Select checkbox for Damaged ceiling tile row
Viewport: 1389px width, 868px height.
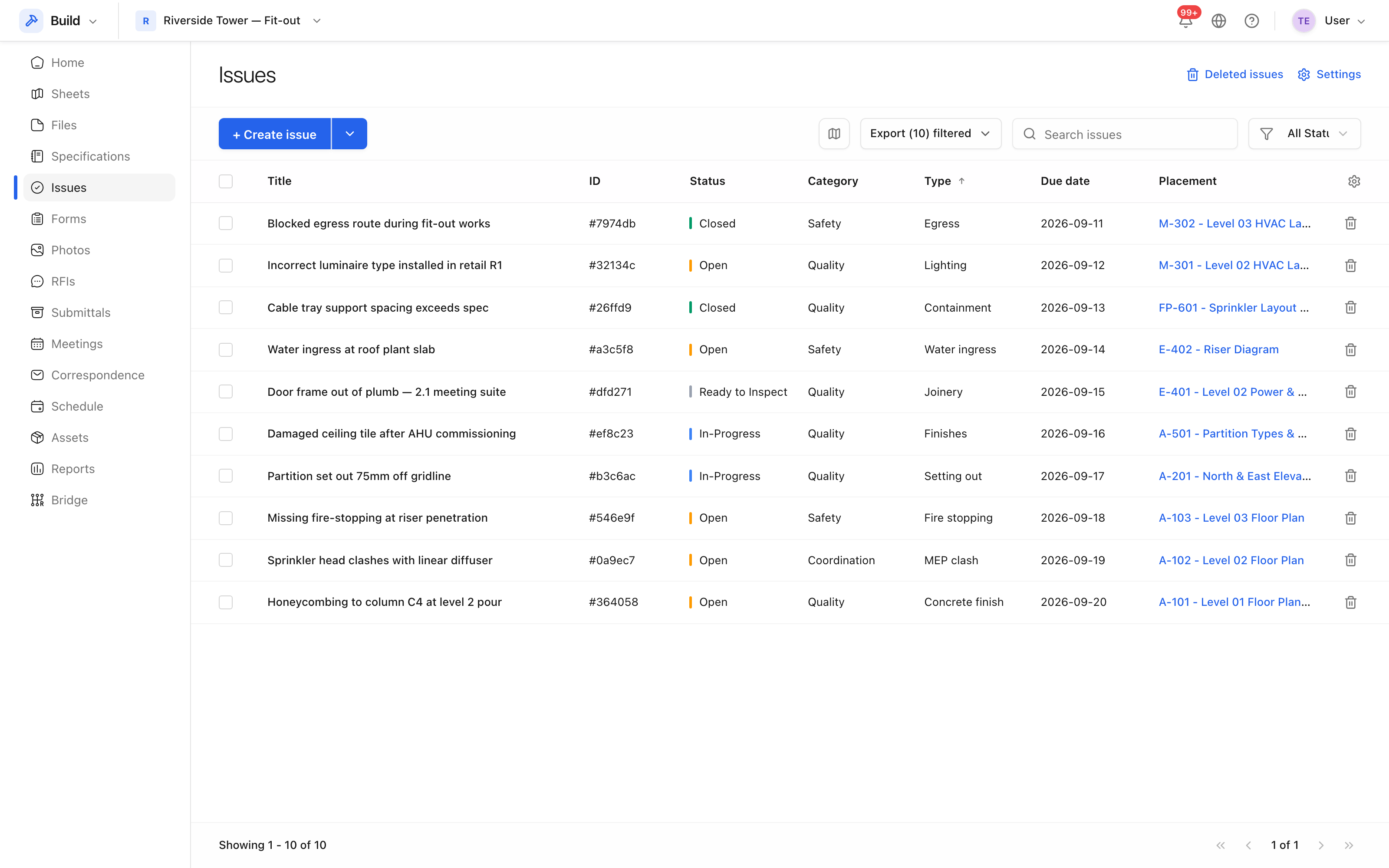point(226,434)
